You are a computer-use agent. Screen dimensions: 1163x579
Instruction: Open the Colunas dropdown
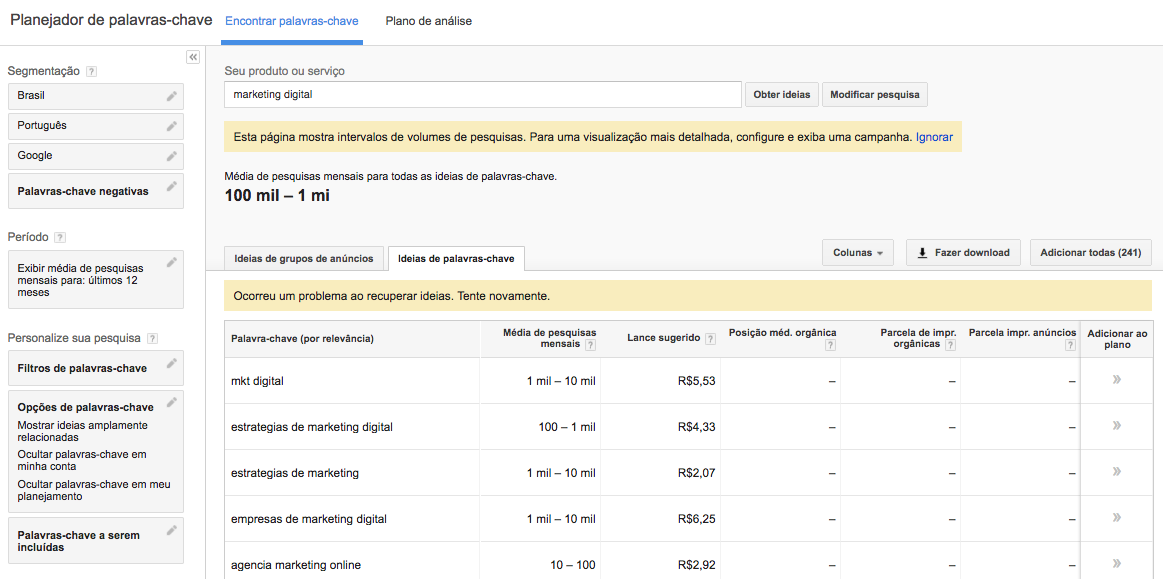[x=857, y=253]
